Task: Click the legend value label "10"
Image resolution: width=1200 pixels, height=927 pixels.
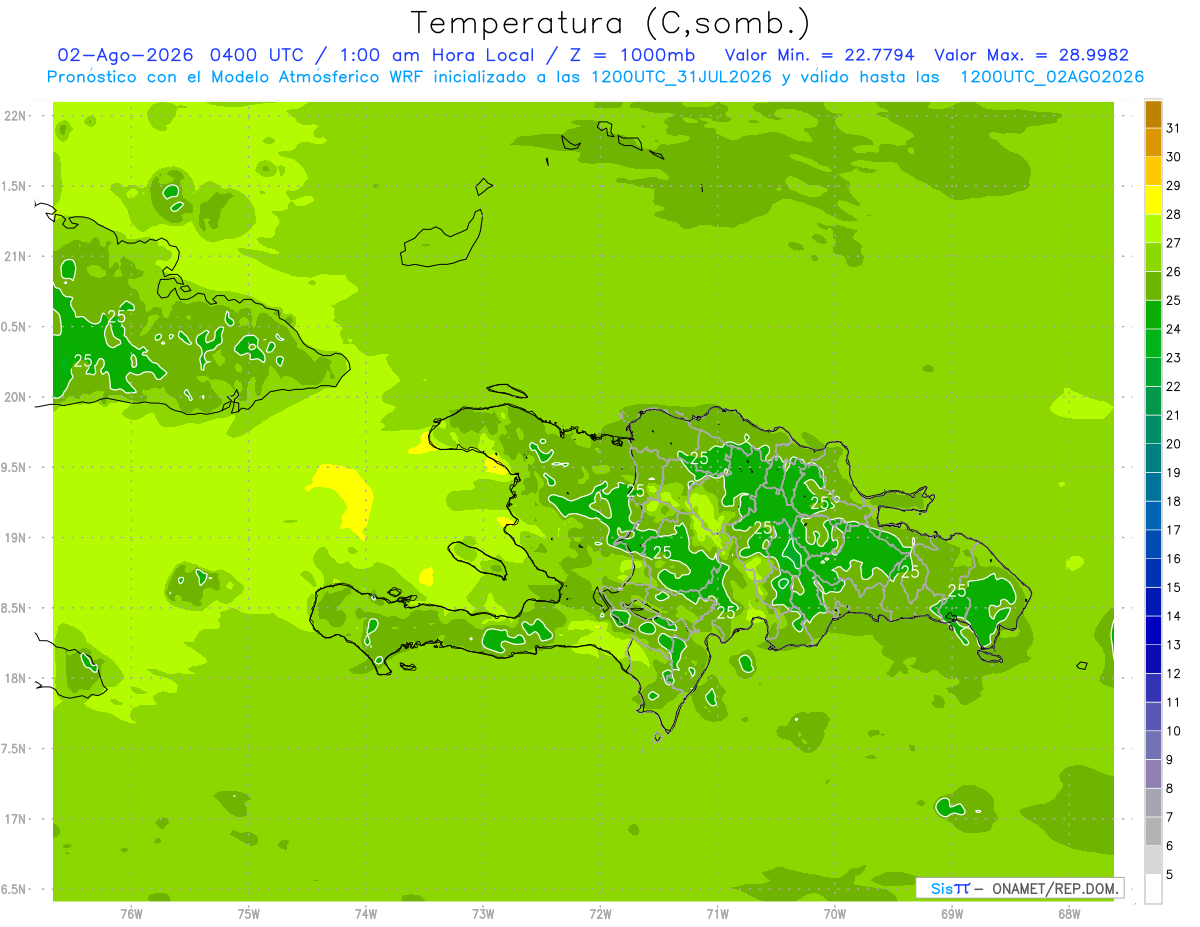Action: point(1174,731)
